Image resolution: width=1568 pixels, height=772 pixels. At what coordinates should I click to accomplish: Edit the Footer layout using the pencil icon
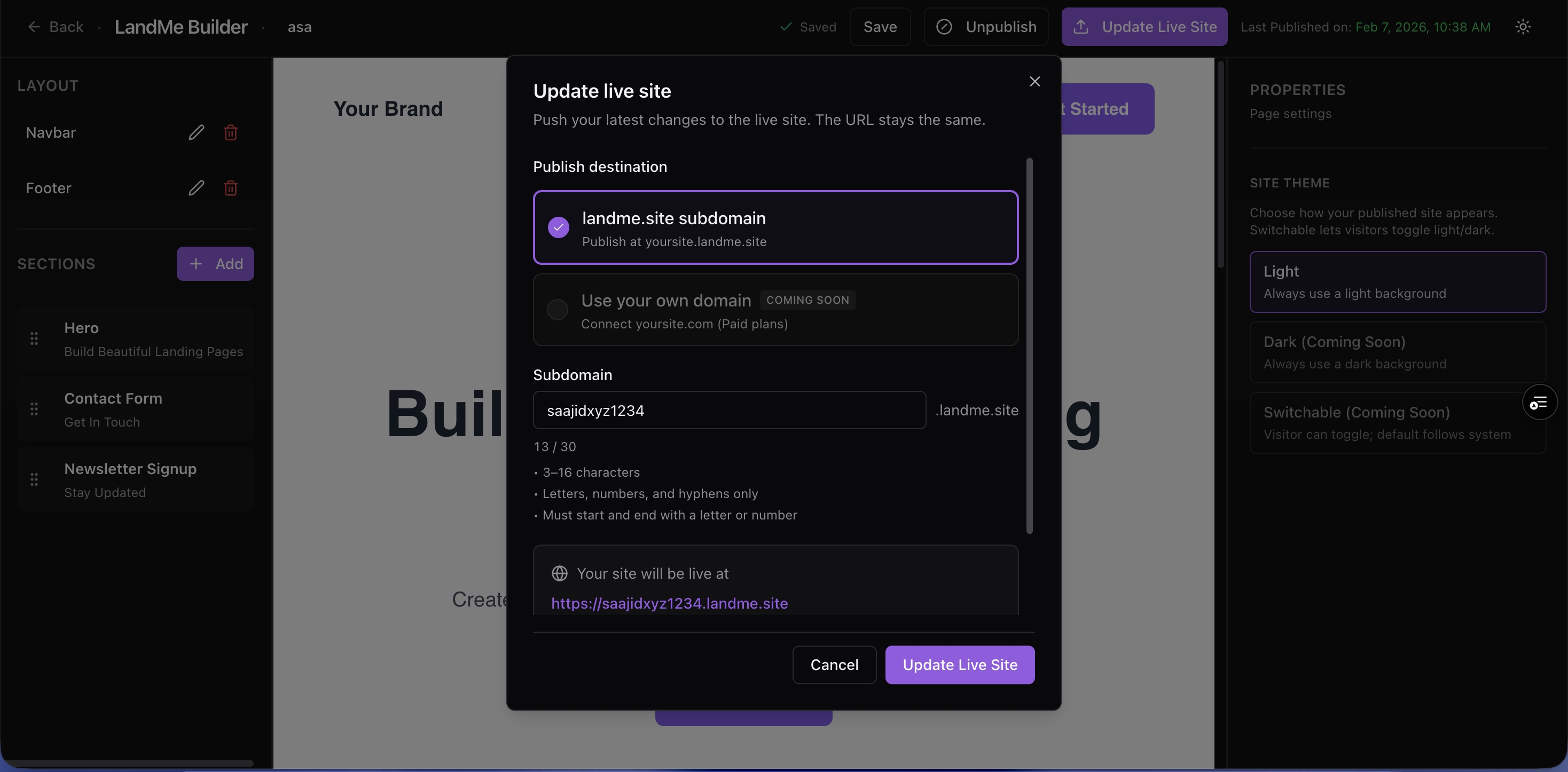(196, 188)
